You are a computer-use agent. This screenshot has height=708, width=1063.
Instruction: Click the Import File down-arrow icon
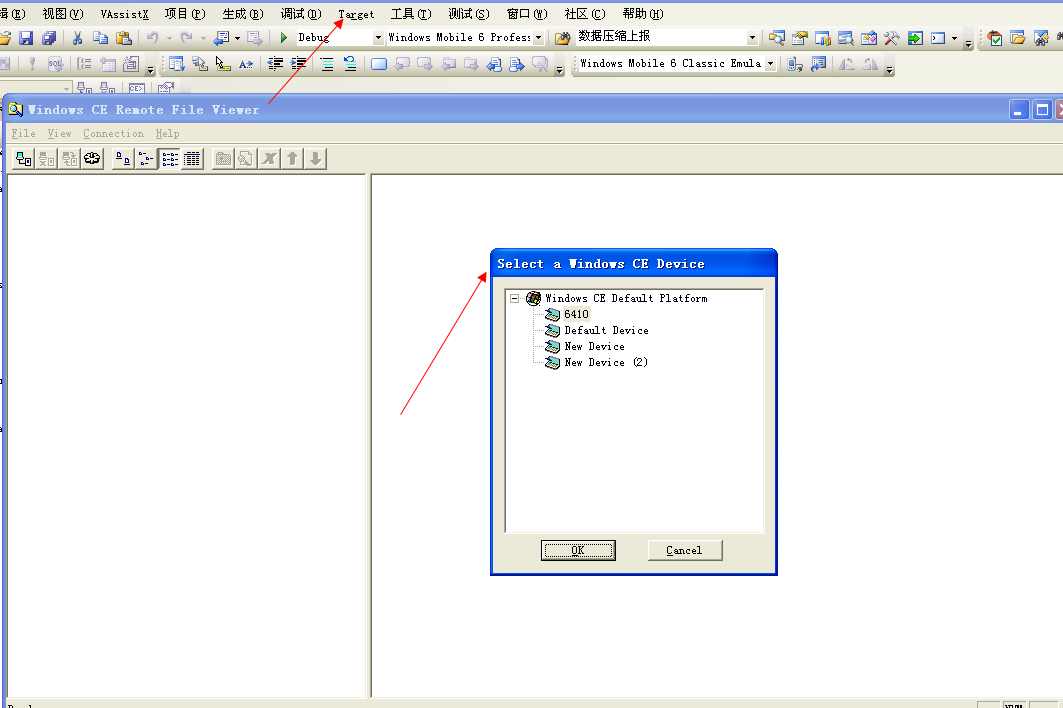(315, 159)
